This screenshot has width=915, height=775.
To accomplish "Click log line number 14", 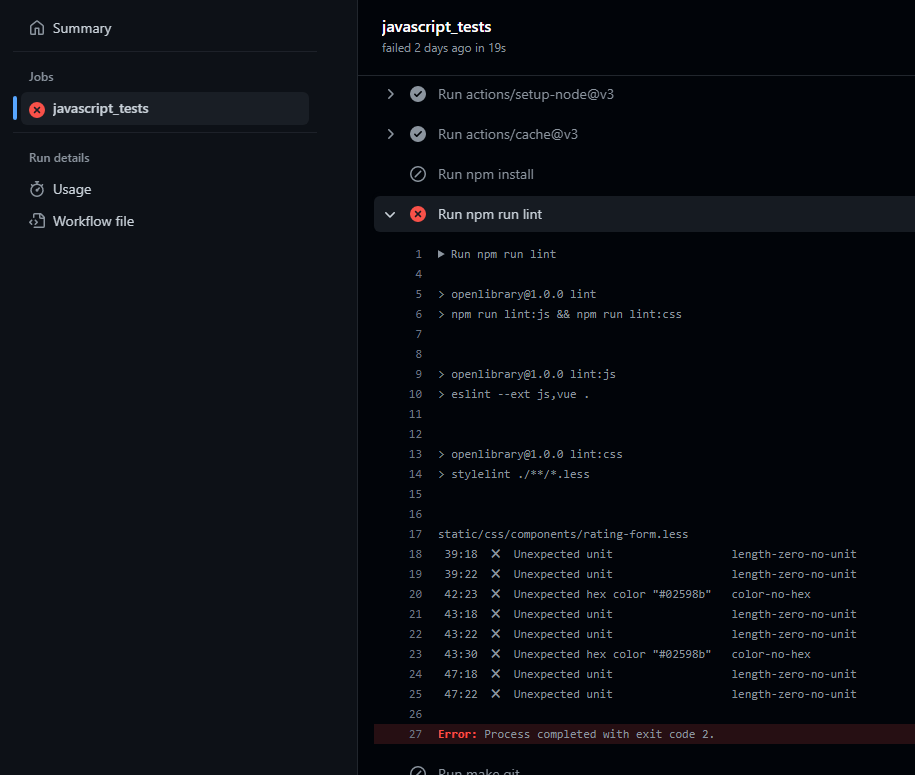I will tap(415, 474).
